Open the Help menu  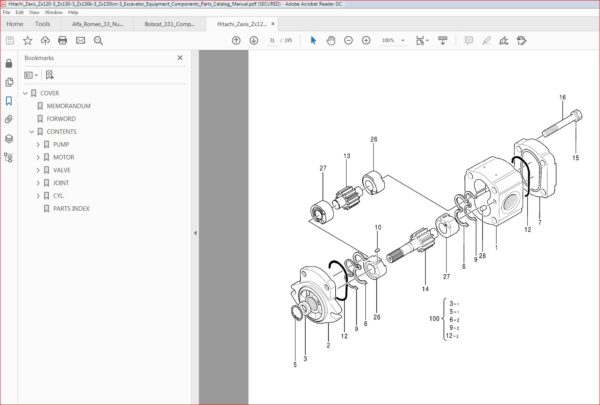point(73,12)
